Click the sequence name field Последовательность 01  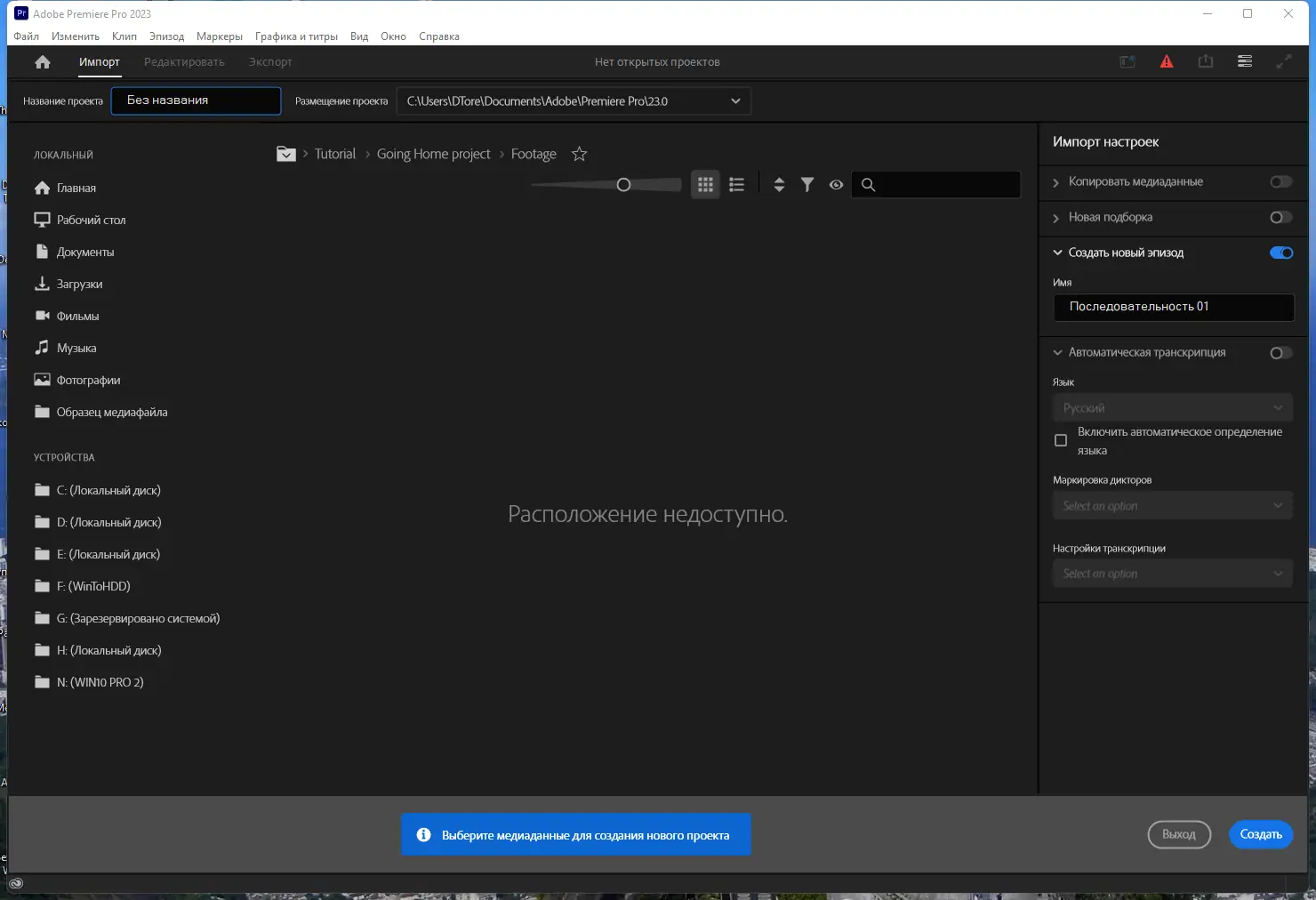tap(1174, 307)
